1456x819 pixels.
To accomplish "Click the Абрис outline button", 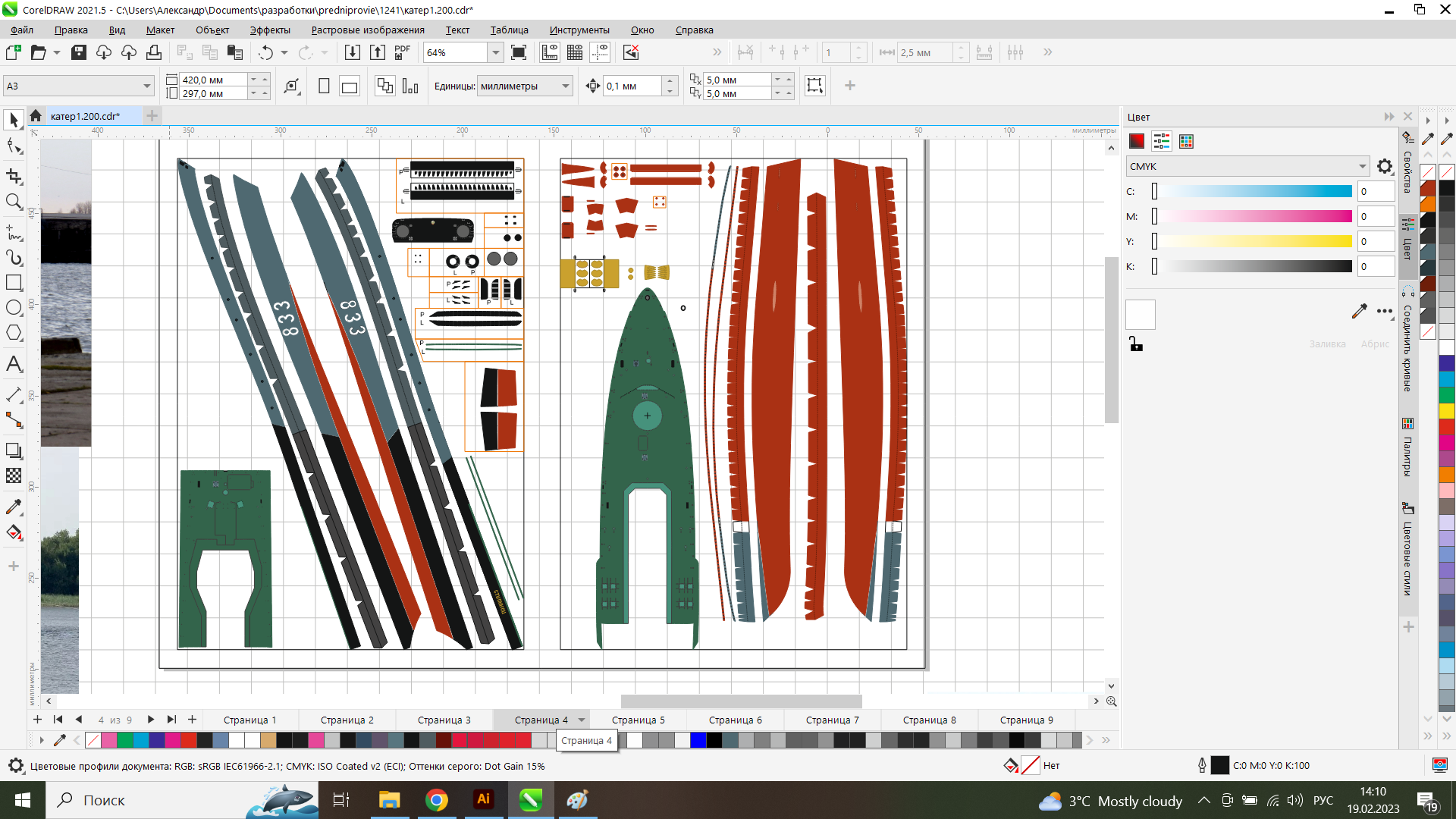I will (1374, 344).
